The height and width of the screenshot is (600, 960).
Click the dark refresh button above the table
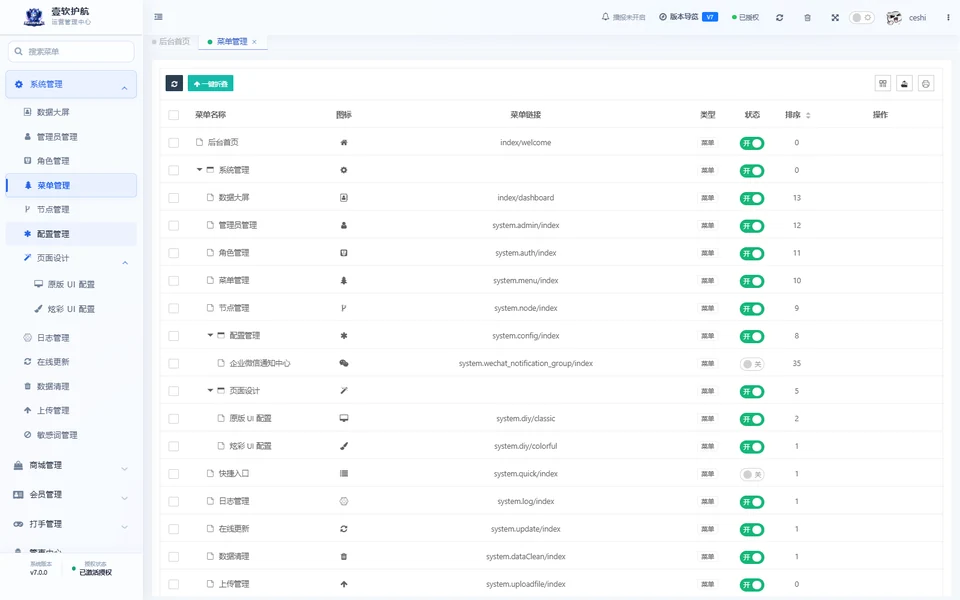pos(174,84)
